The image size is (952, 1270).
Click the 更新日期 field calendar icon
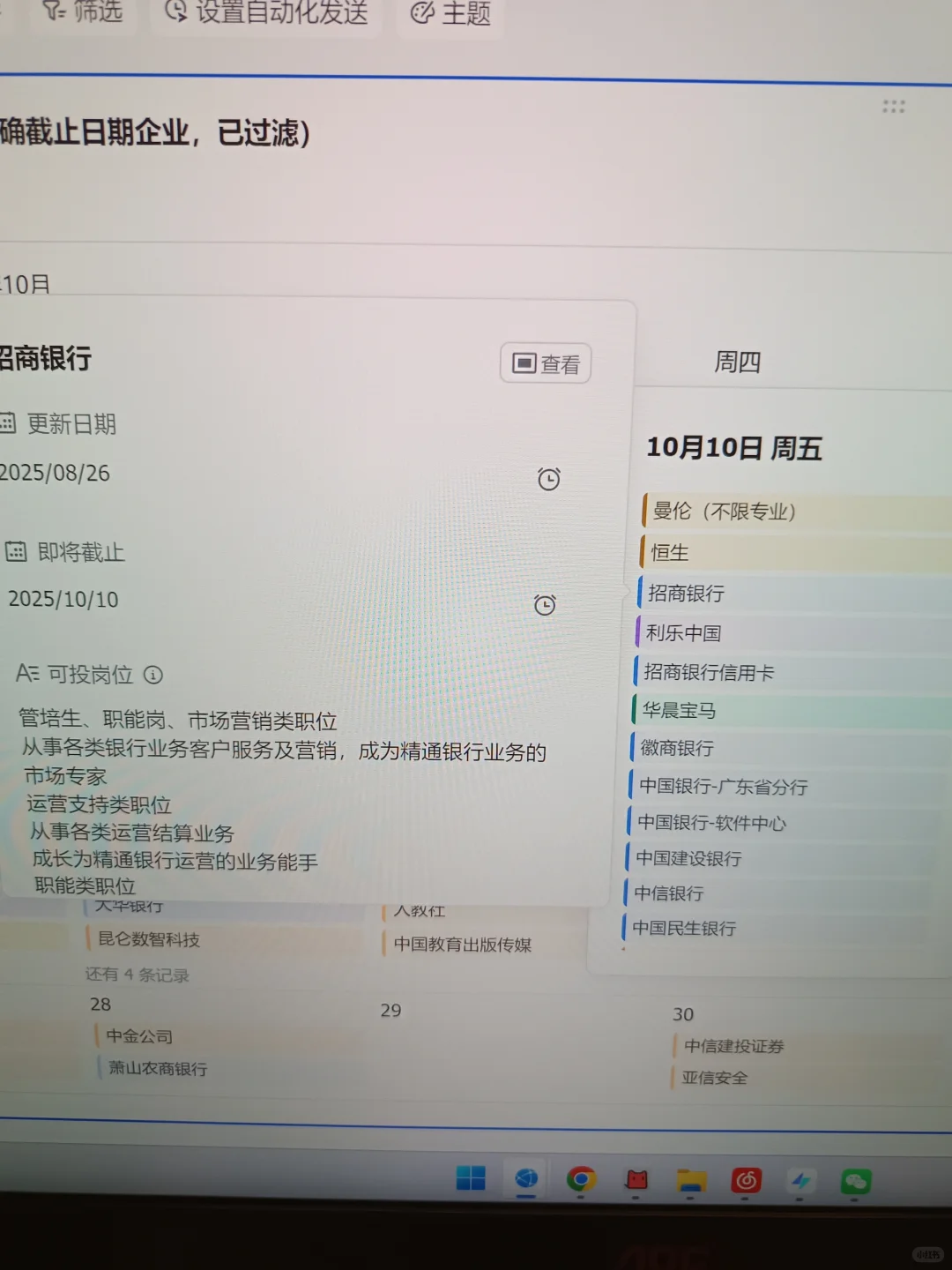(7, 422)
